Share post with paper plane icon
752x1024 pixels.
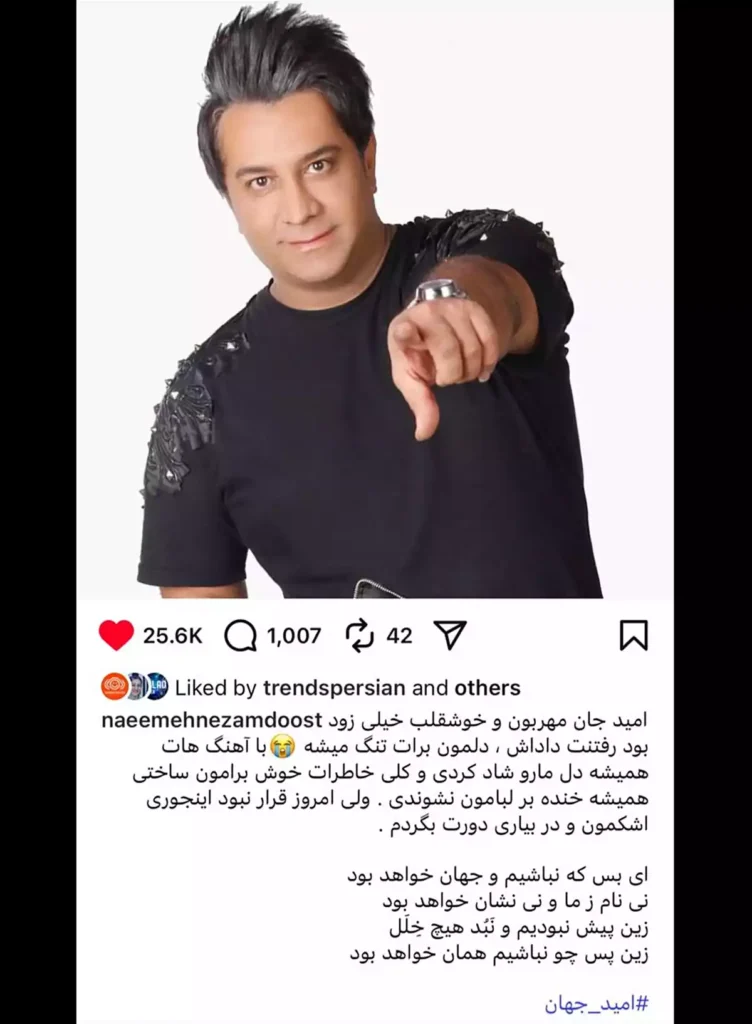pyautogui.click(x=450, y=635)
